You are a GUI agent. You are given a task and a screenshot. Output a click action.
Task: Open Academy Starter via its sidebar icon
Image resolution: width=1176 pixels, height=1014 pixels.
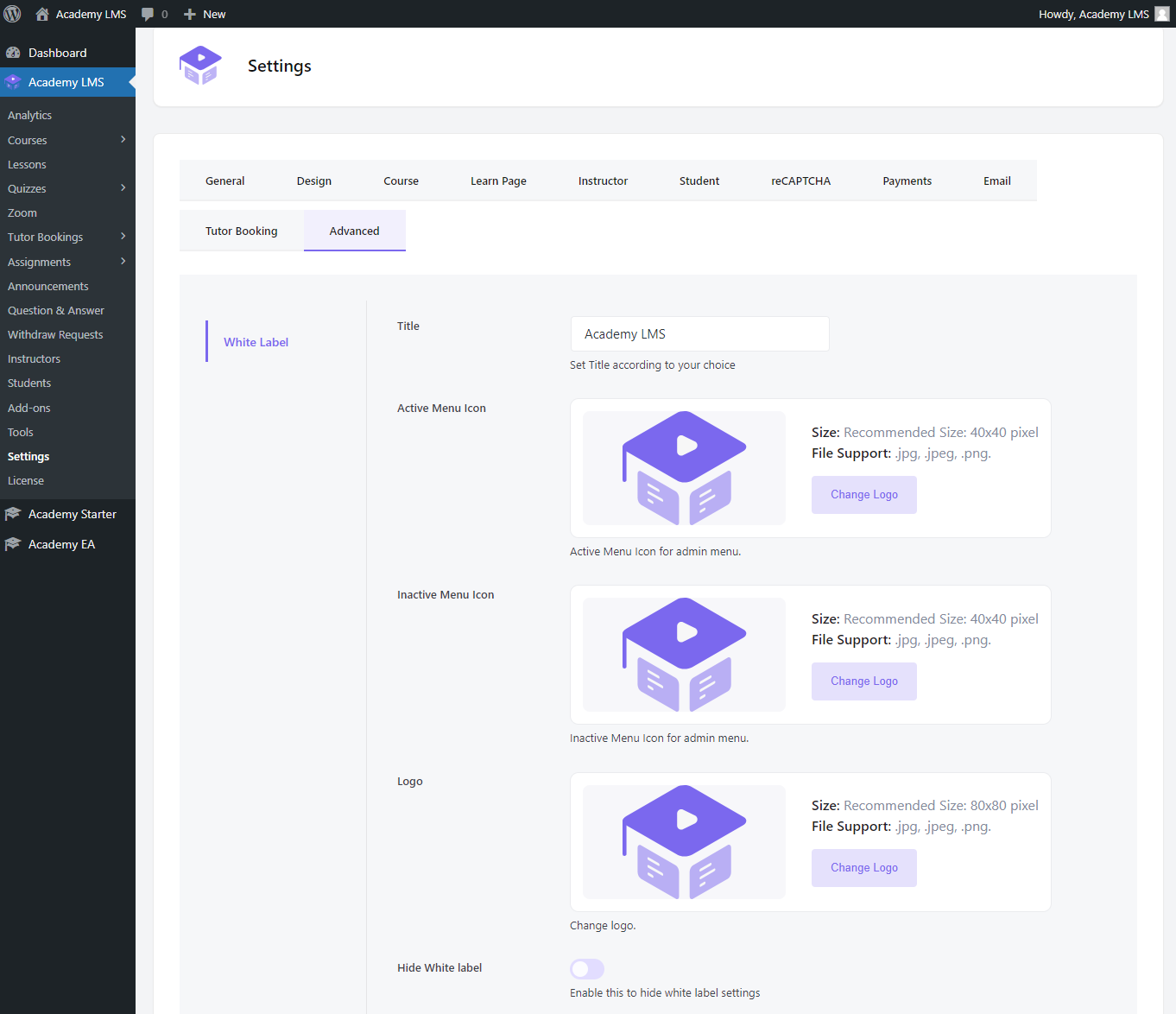pos(13,513)
